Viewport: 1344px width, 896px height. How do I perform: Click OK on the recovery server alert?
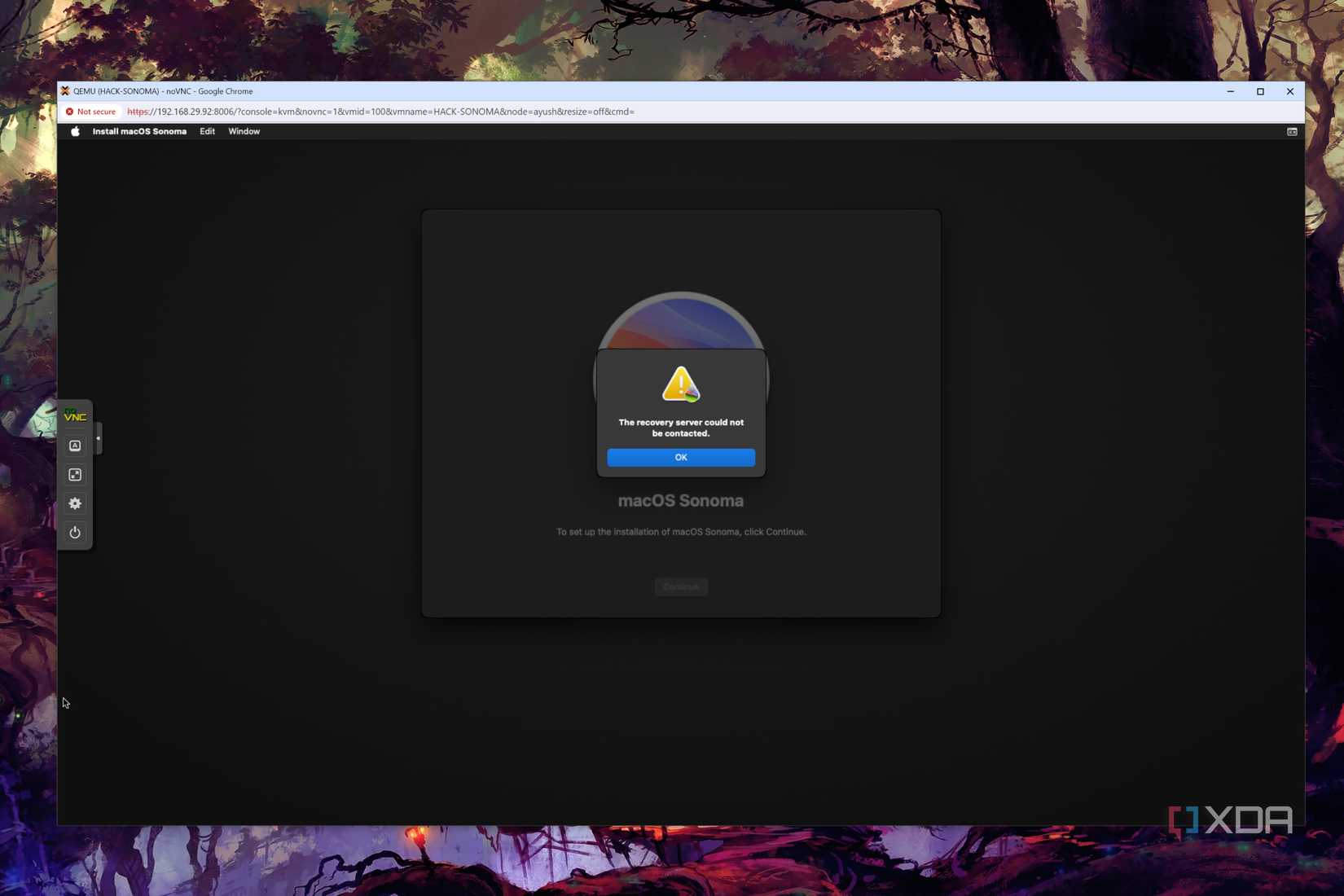click(681, 457)
